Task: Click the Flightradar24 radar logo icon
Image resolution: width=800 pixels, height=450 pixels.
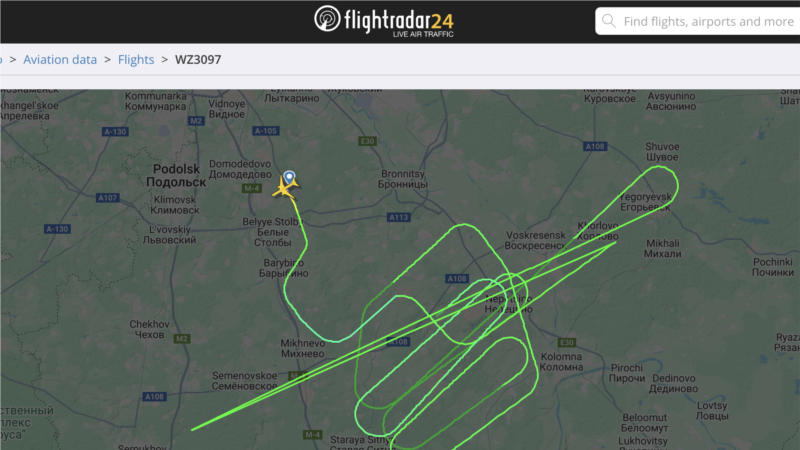Action: (327, 19)
